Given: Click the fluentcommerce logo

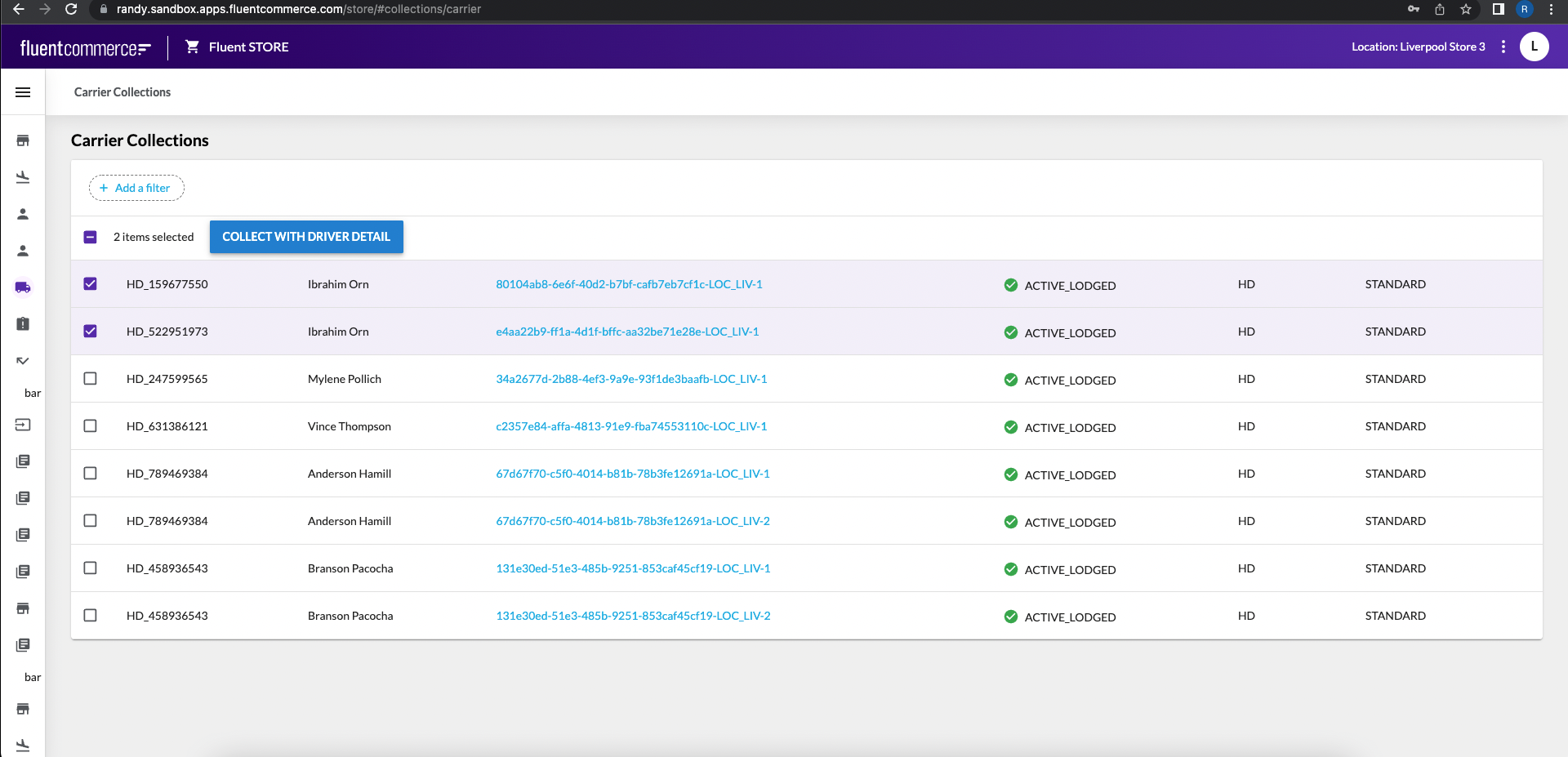Looking at the screenshot, I should (85, 47).
